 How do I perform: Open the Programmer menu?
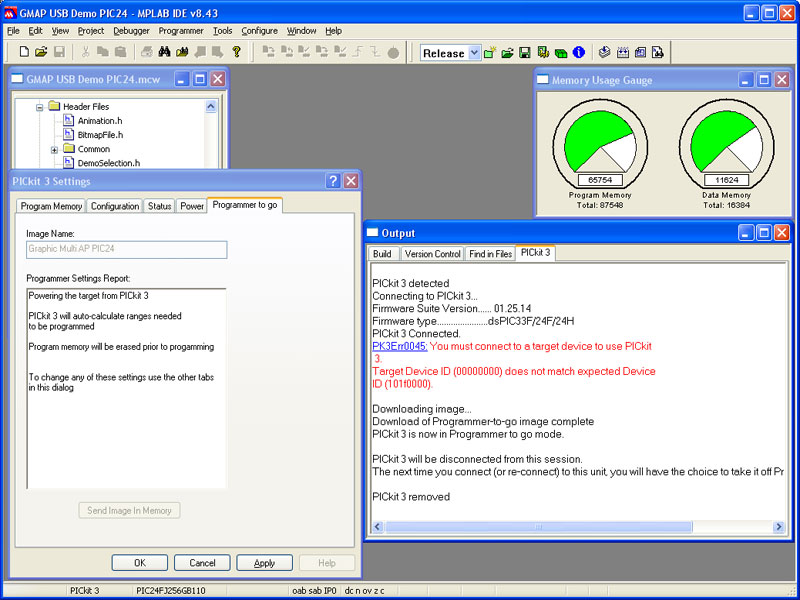click(181, 31)
